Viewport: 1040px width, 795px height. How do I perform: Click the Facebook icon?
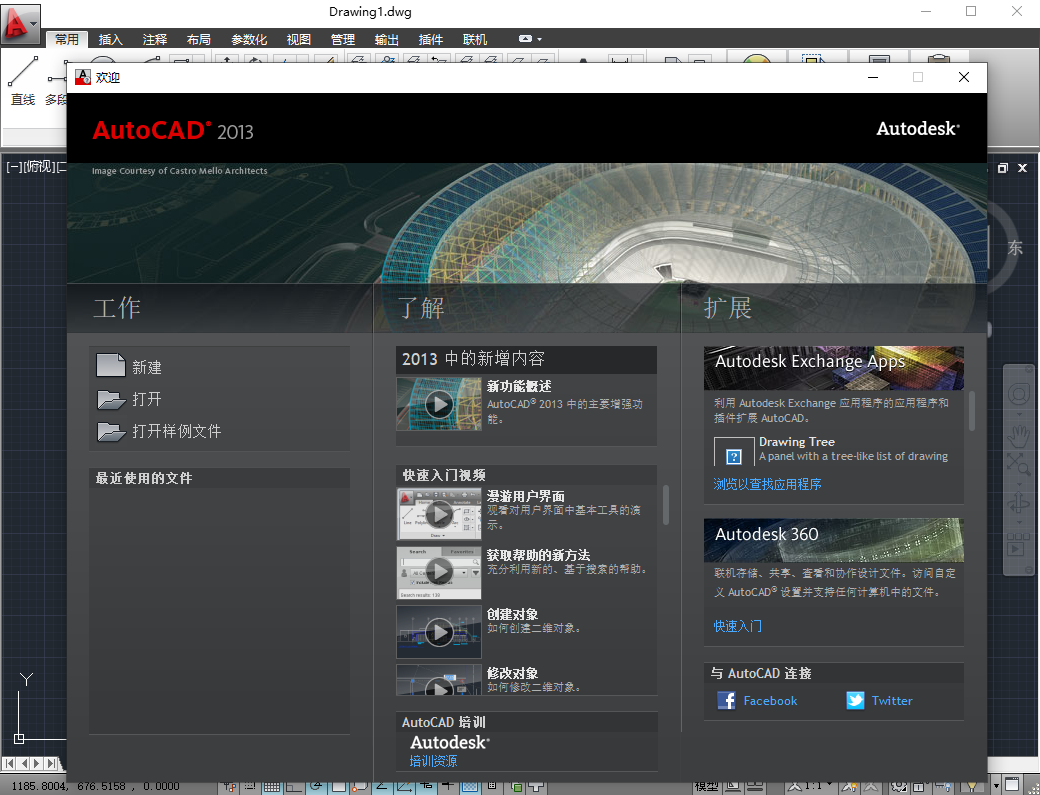point(727,701)
